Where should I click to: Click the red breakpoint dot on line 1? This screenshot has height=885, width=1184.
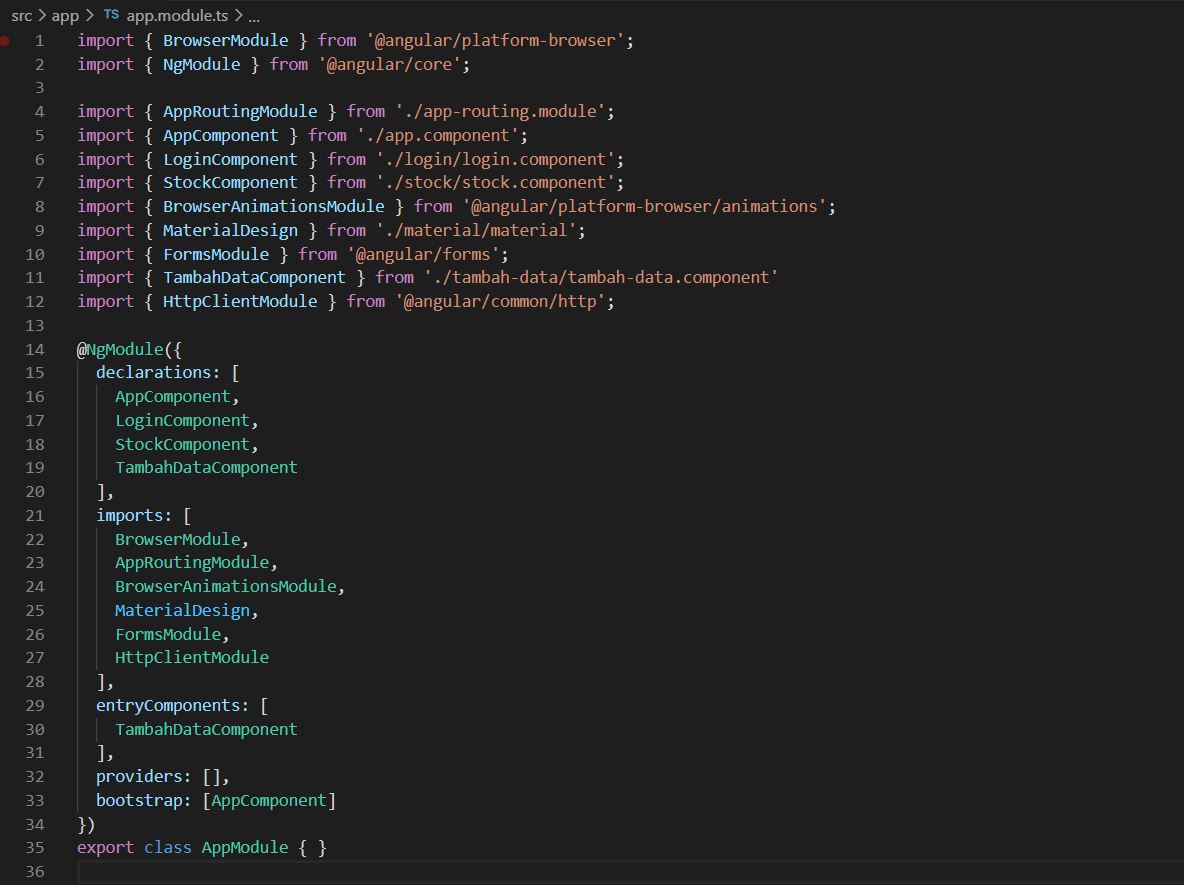coord(5,41)
